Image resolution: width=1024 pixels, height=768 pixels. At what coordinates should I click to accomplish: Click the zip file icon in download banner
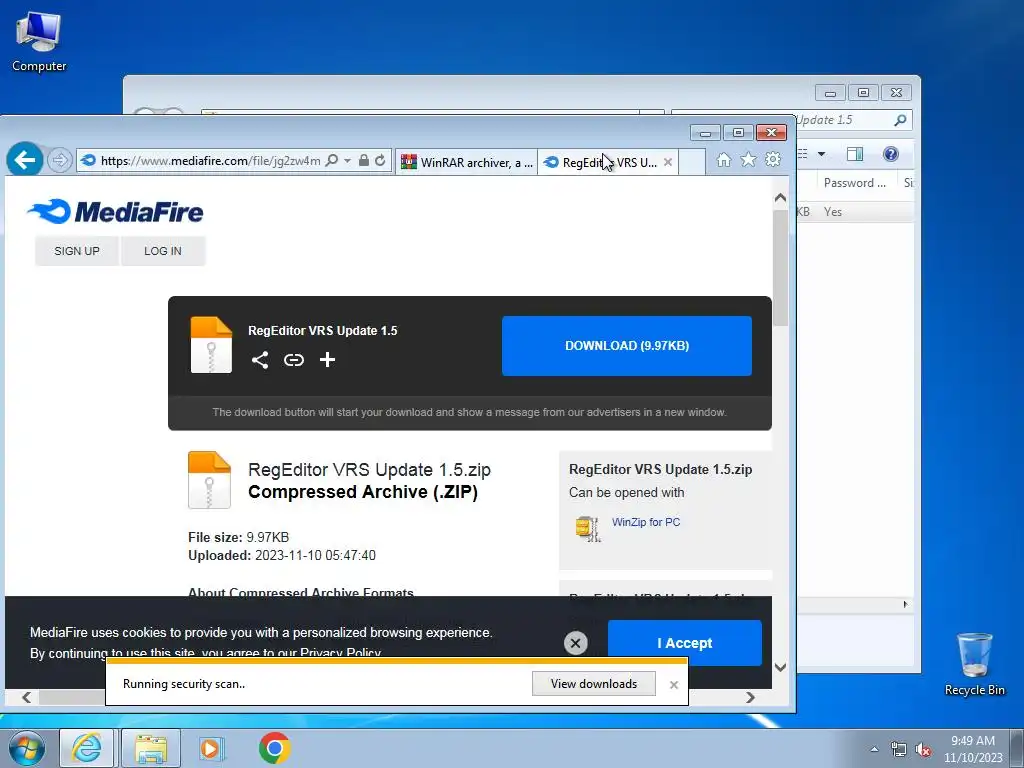(x=211, y=345)
